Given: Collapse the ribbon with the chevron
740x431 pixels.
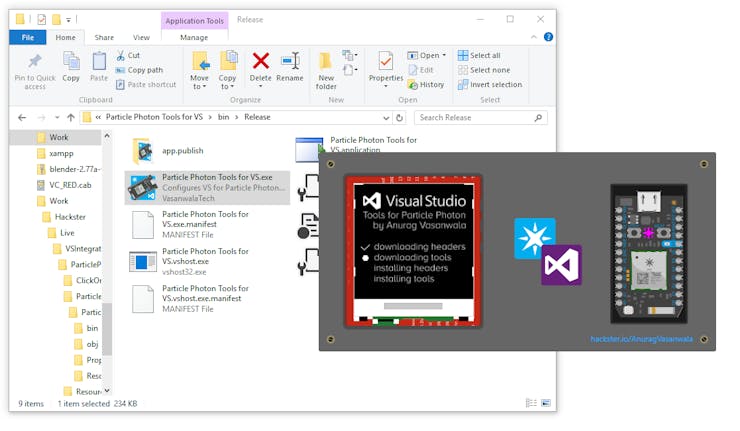Looking at the screenshot, I should coord(534,37).
